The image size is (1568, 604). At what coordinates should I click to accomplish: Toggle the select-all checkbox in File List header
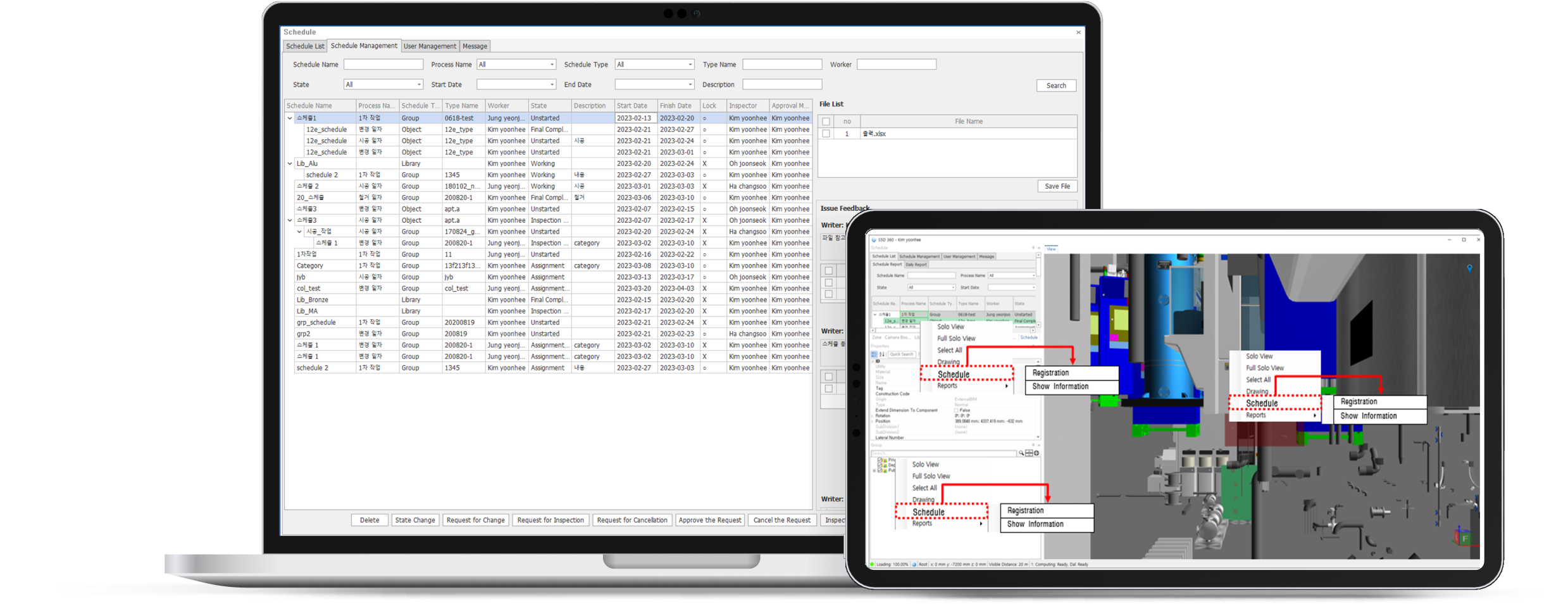tap(826, 122)
